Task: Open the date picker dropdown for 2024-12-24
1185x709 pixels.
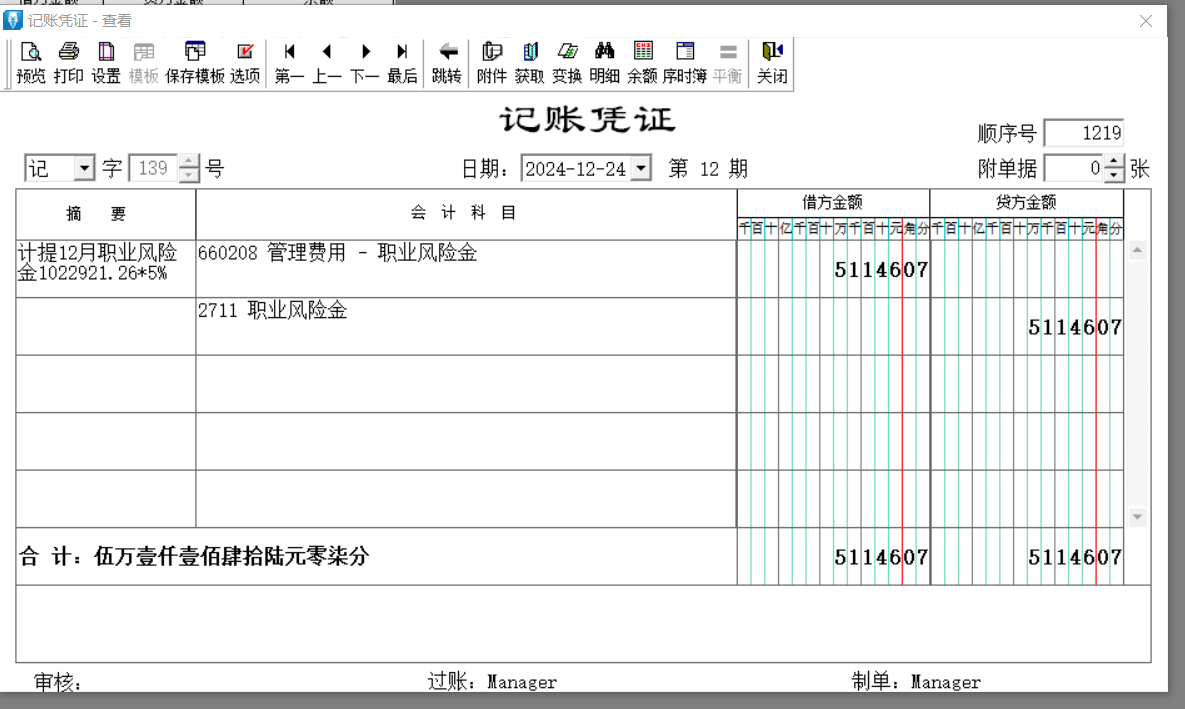Action: tap(641, 169)
